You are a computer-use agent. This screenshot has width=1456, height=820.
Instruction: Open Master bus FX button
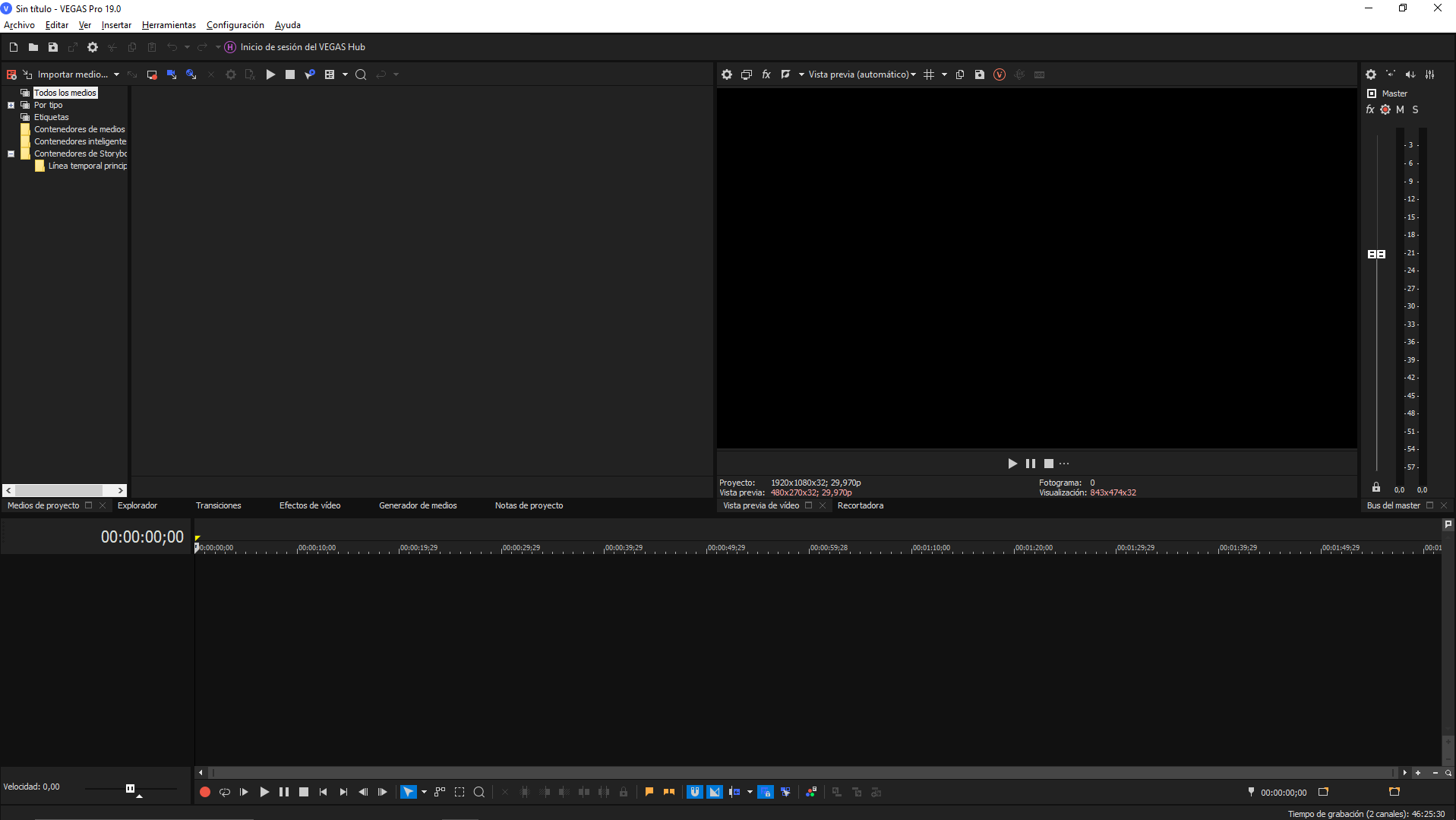pos(1370,109)
